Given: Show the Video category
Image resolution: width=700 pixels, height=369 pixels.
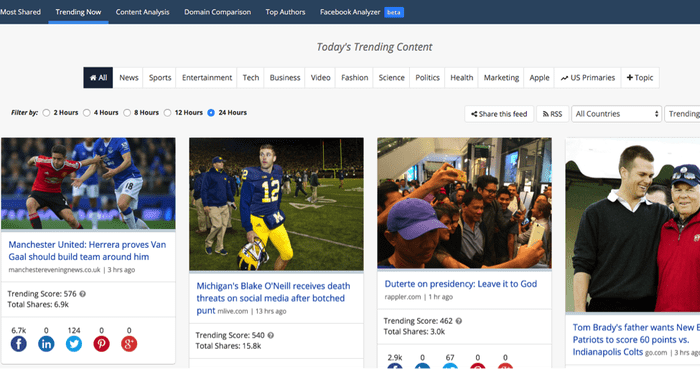Looking at the screenshot, I should [x=321, y=78].
